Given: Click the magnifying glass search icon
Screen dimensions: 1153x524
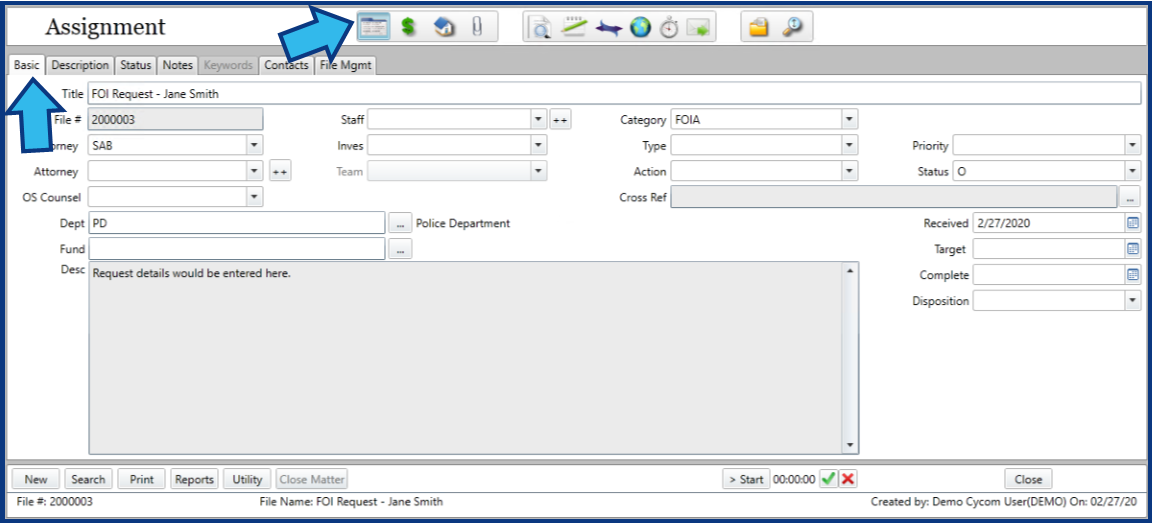Looking at the screenshot, I should coord(792,27).
